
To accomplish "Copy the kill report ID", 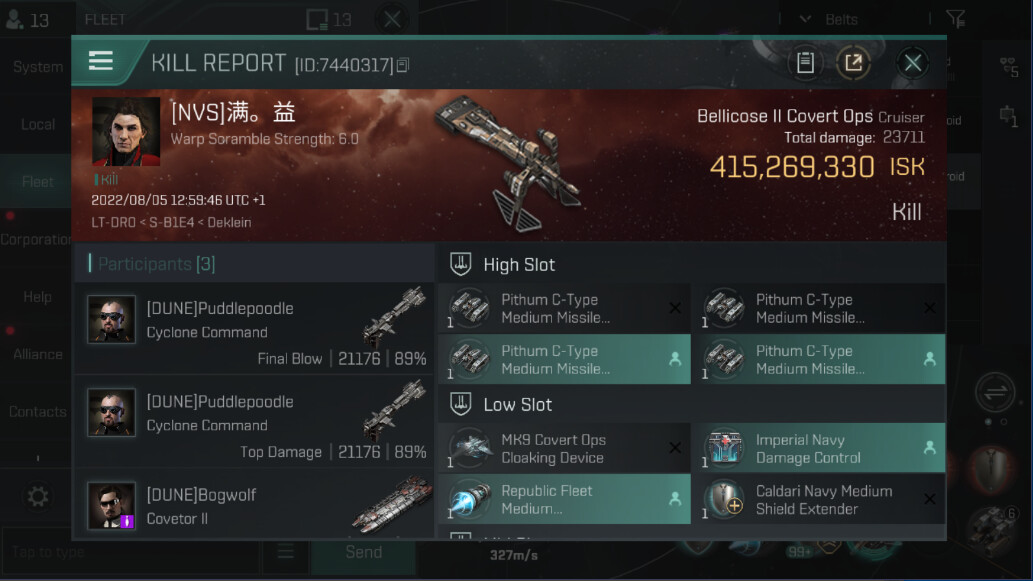I will click(x=403, y=66).
